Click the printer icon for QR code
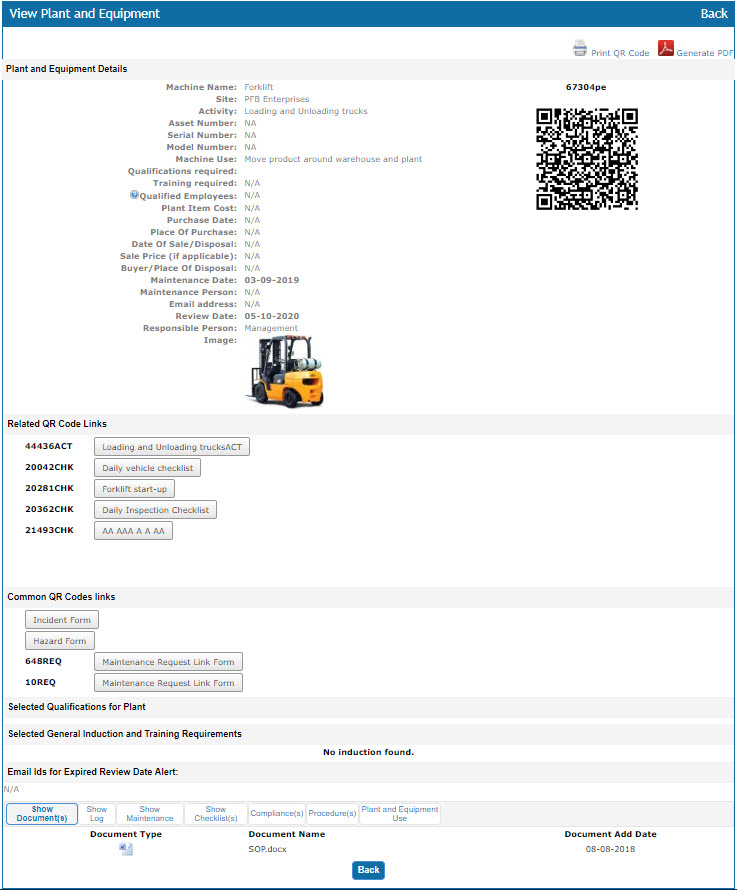737x890 pixels. (x=580, y=48)
